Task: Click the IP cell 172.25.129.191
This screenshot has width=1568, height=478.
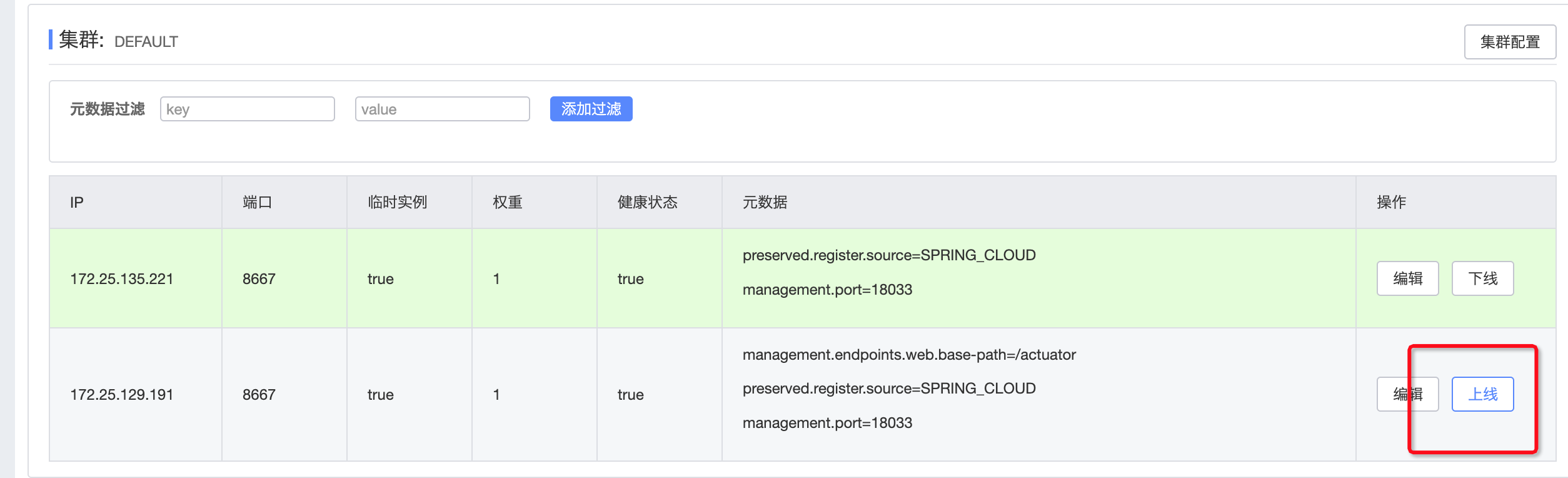Action: pyautogui.click(x=121, y=395)
